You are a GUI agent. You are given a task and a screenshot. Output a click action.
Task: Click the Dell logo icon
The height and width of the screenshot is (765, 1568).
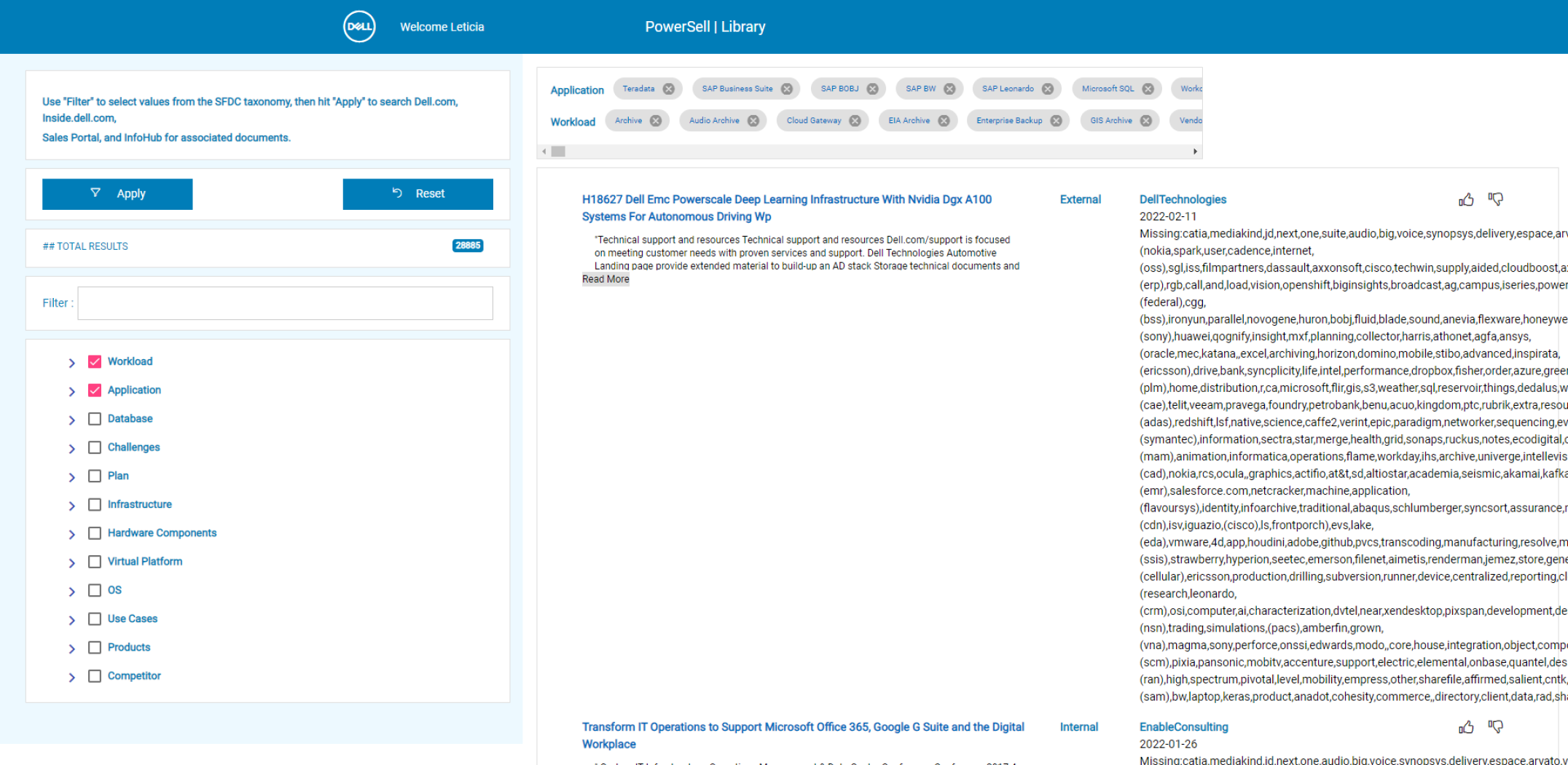point(359,27)
